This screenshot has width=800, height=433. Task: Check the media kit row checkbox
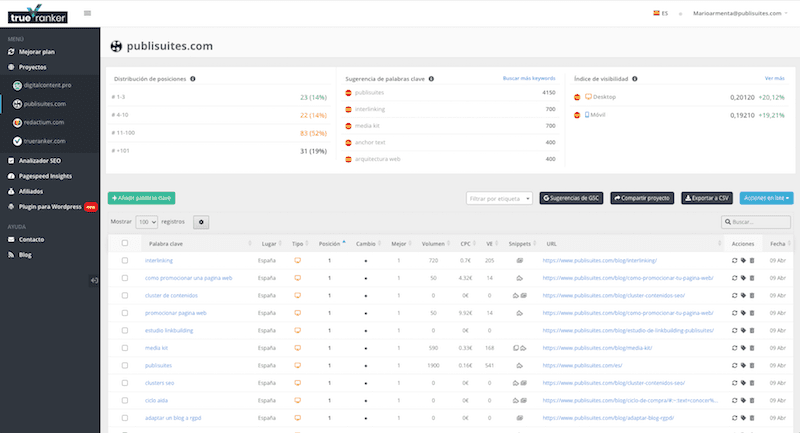pos(124,348)
